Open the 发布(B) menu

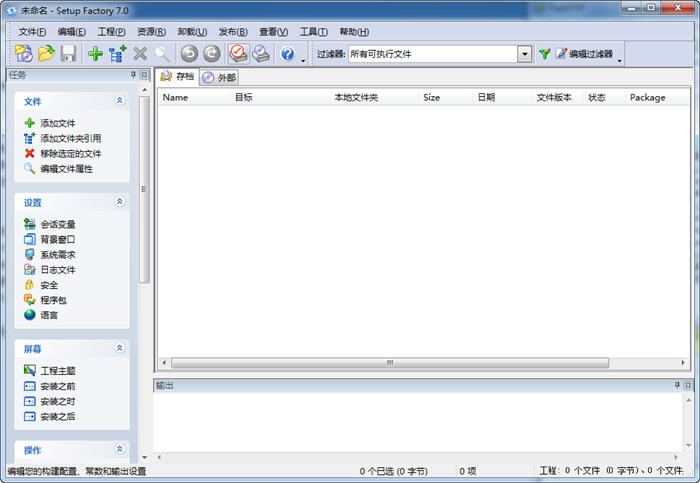coord(233,32)
